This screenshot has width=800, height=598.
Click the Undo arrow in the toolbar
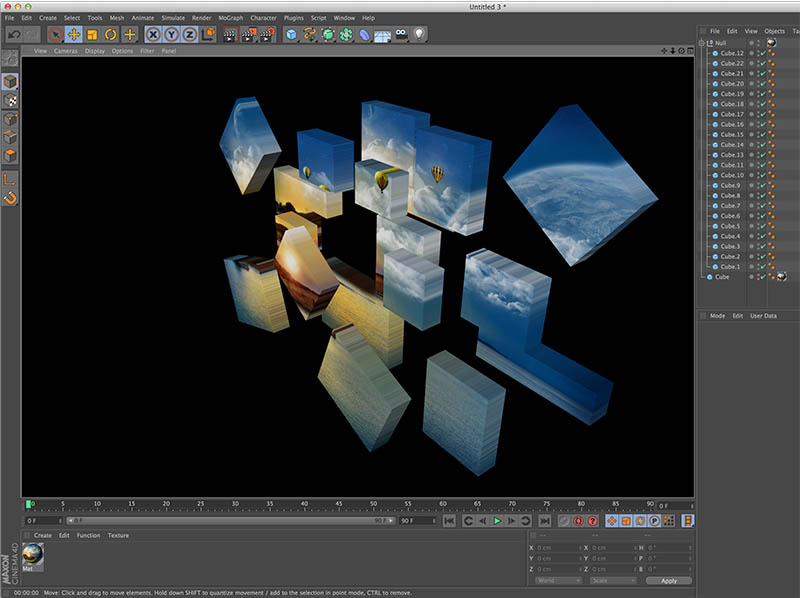14,35
